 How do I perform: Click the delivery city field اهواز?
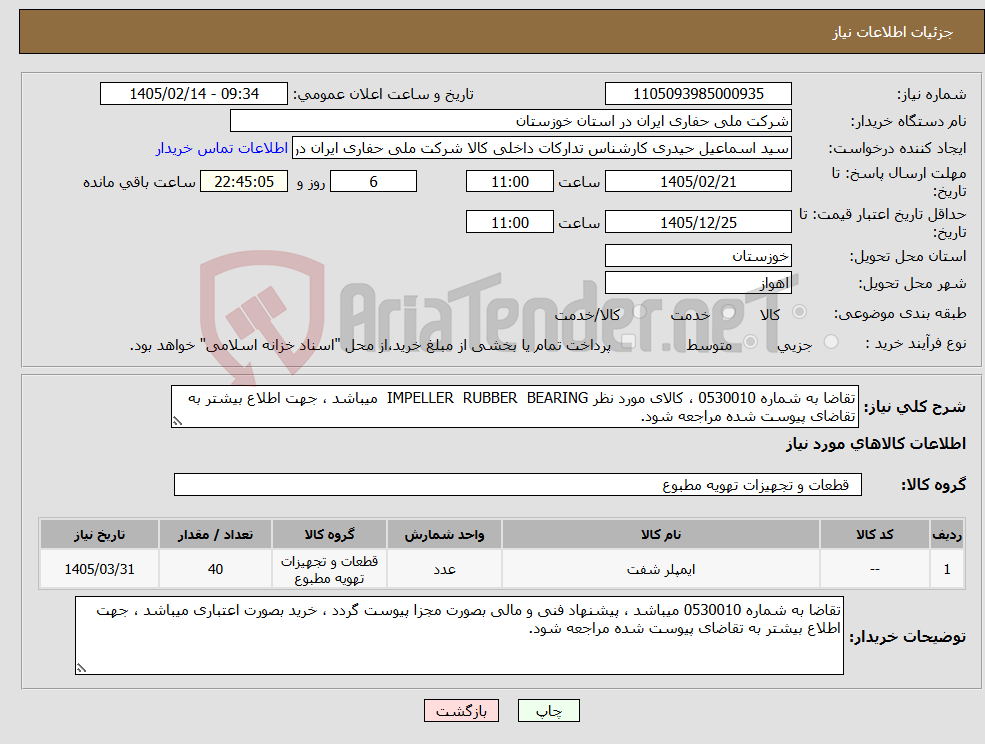698,283
